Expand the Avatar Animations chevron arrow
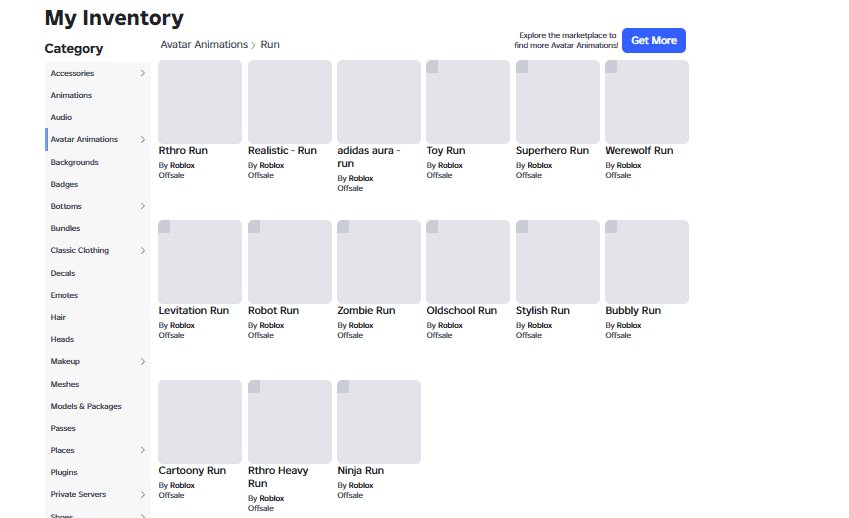The image size is (849, 518). 142,140
